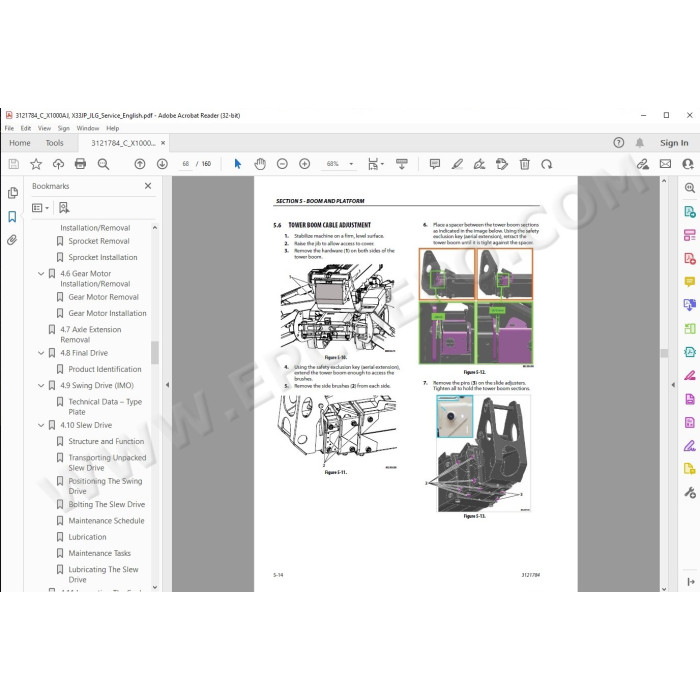
Task: Open the View menu
Action: [x=44, y=128]
